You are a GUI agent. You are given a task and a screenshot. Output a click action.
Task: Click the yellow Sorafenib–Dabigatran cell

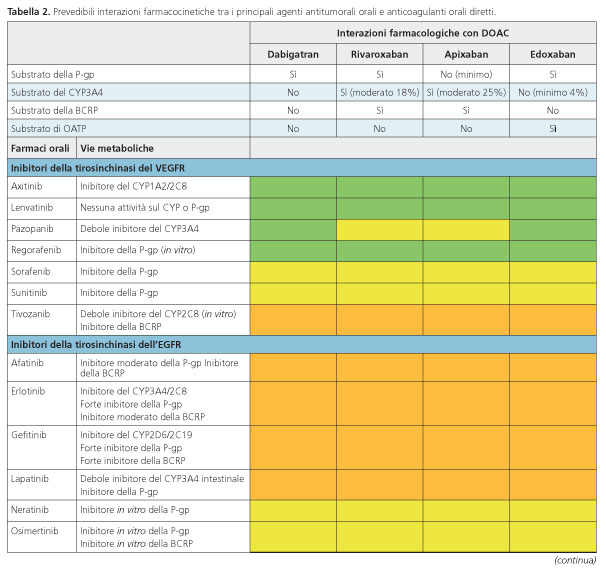coord(293,272)
